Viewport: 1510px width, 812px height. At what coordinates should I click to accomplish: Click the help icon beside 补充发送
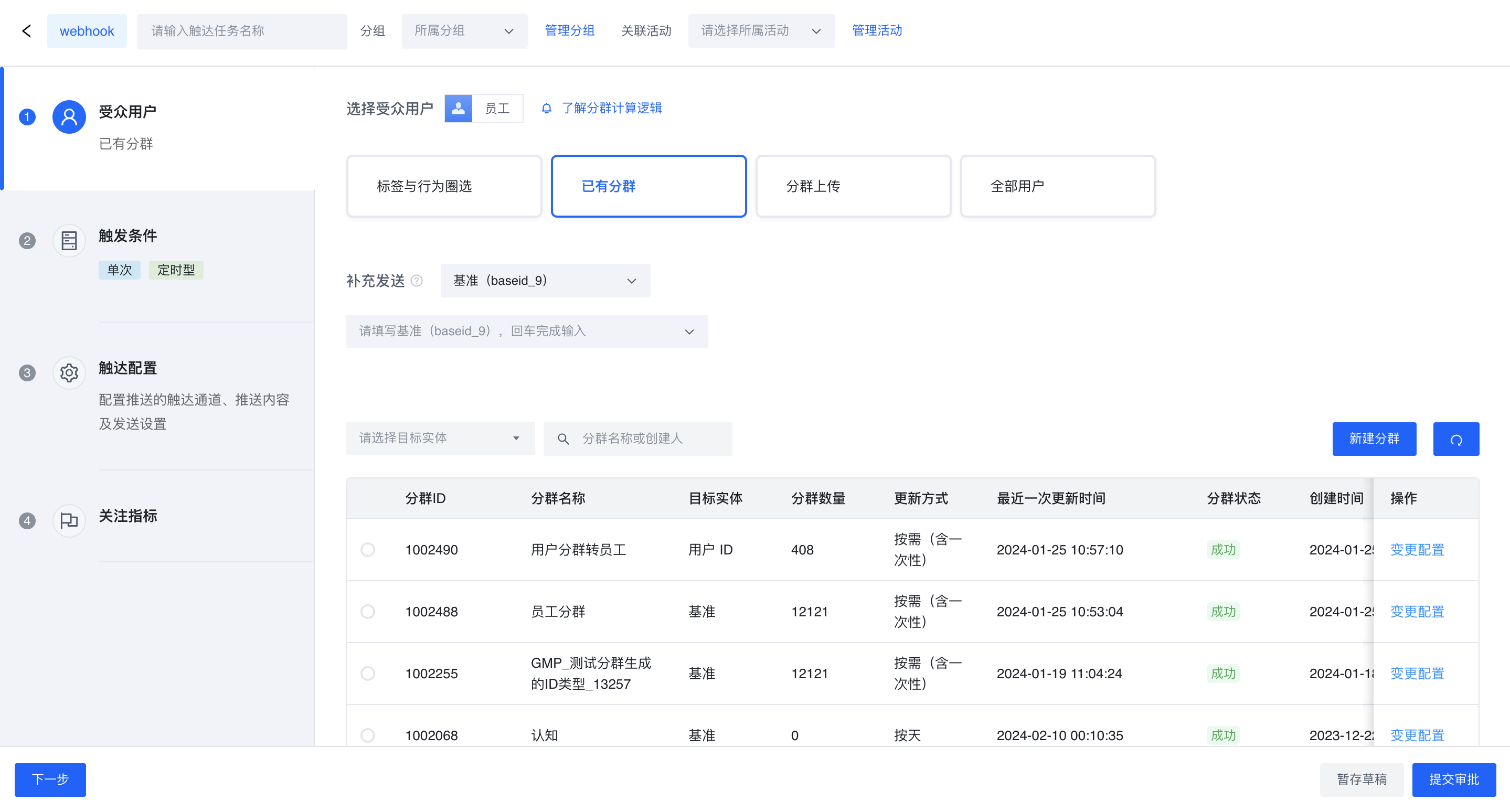tap(416, 281)
